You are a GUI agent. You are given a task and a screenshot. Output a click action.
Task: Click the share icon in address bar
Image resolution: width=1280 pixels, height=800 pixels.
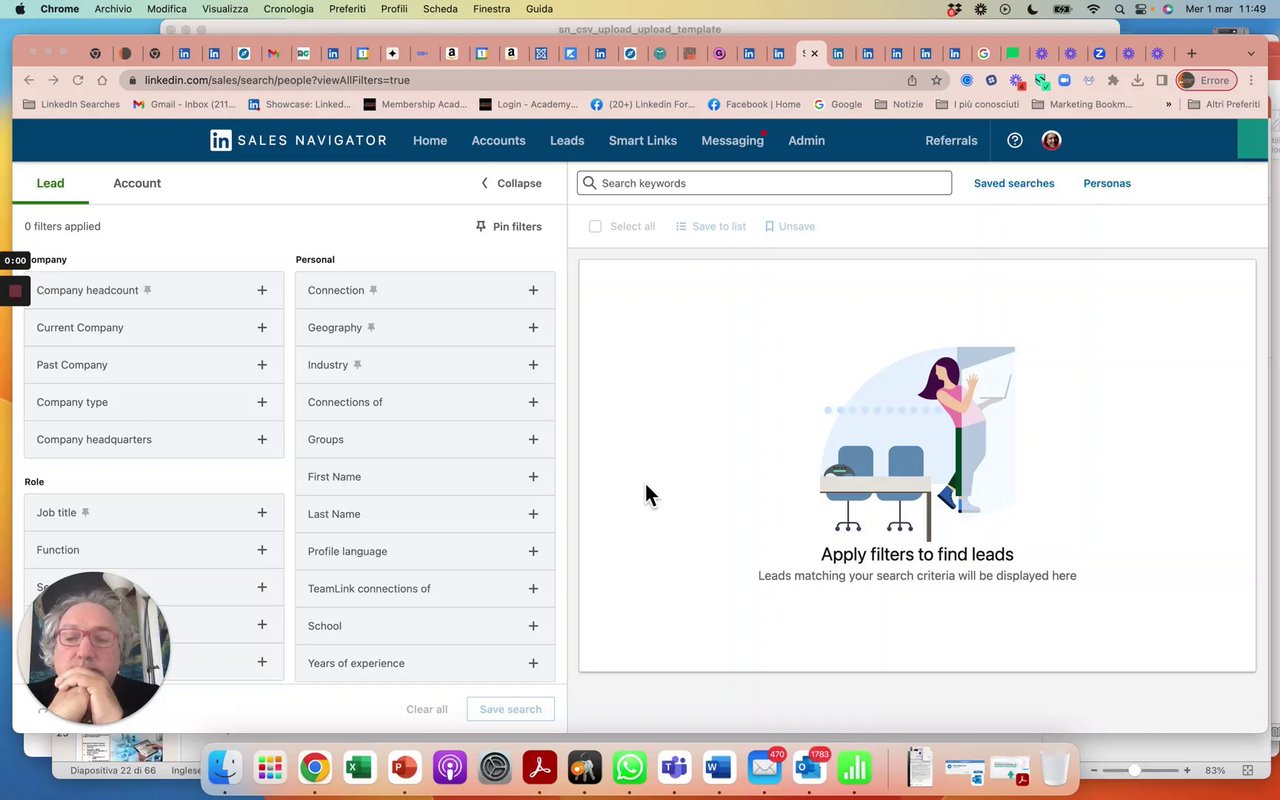[912, 80]
